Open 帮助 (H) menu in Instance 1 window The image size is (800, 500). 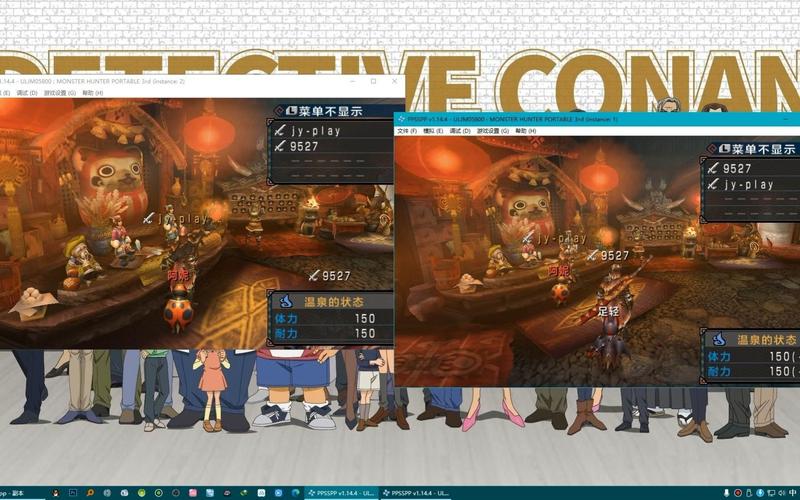tap(526, 131)
